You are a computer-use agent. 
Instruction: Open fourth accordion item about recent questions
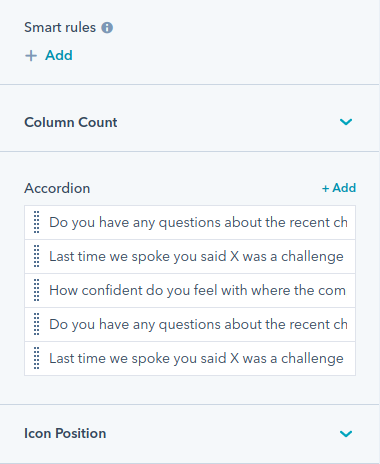190,324
